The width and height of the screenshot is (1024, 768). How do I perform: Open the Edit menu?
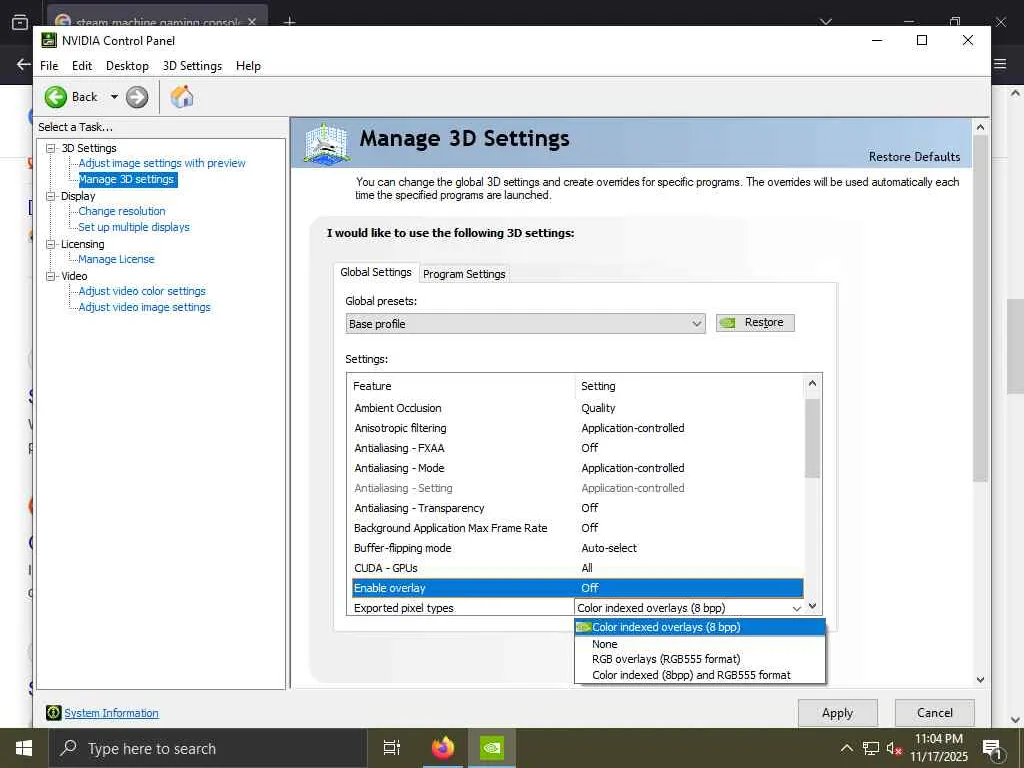[x=82, y=66]
